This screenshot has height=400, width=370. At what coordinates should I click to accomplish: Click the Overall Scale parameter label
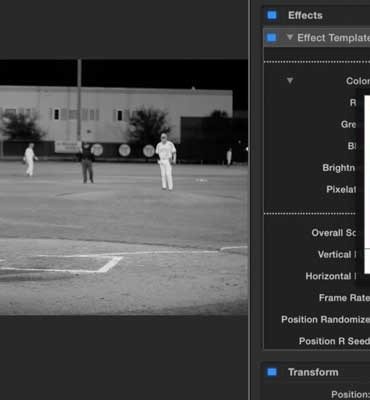point(334,233)
